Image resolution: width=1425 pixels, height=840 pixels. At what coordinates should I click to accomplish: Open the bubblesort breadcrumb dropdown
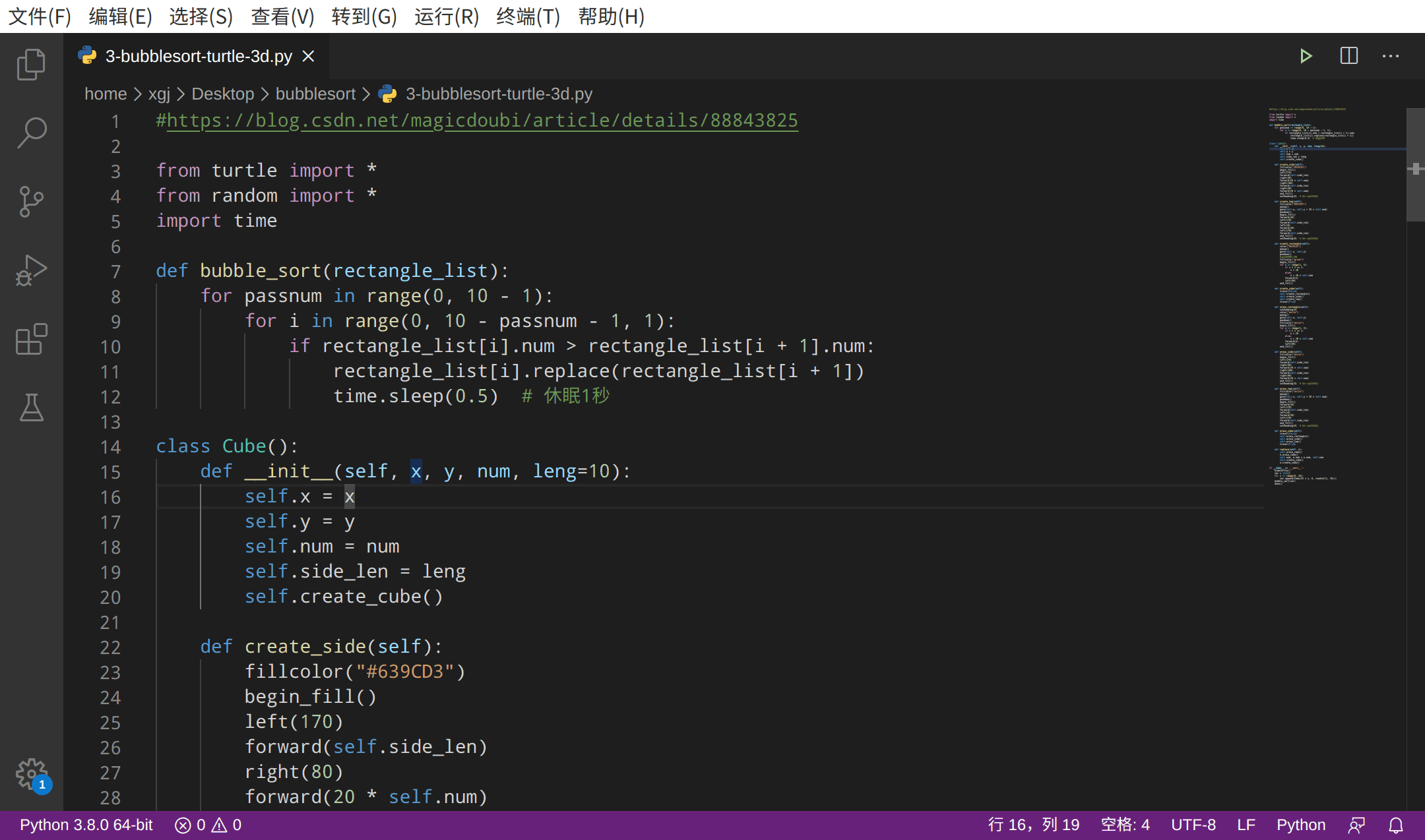(315, 94)
